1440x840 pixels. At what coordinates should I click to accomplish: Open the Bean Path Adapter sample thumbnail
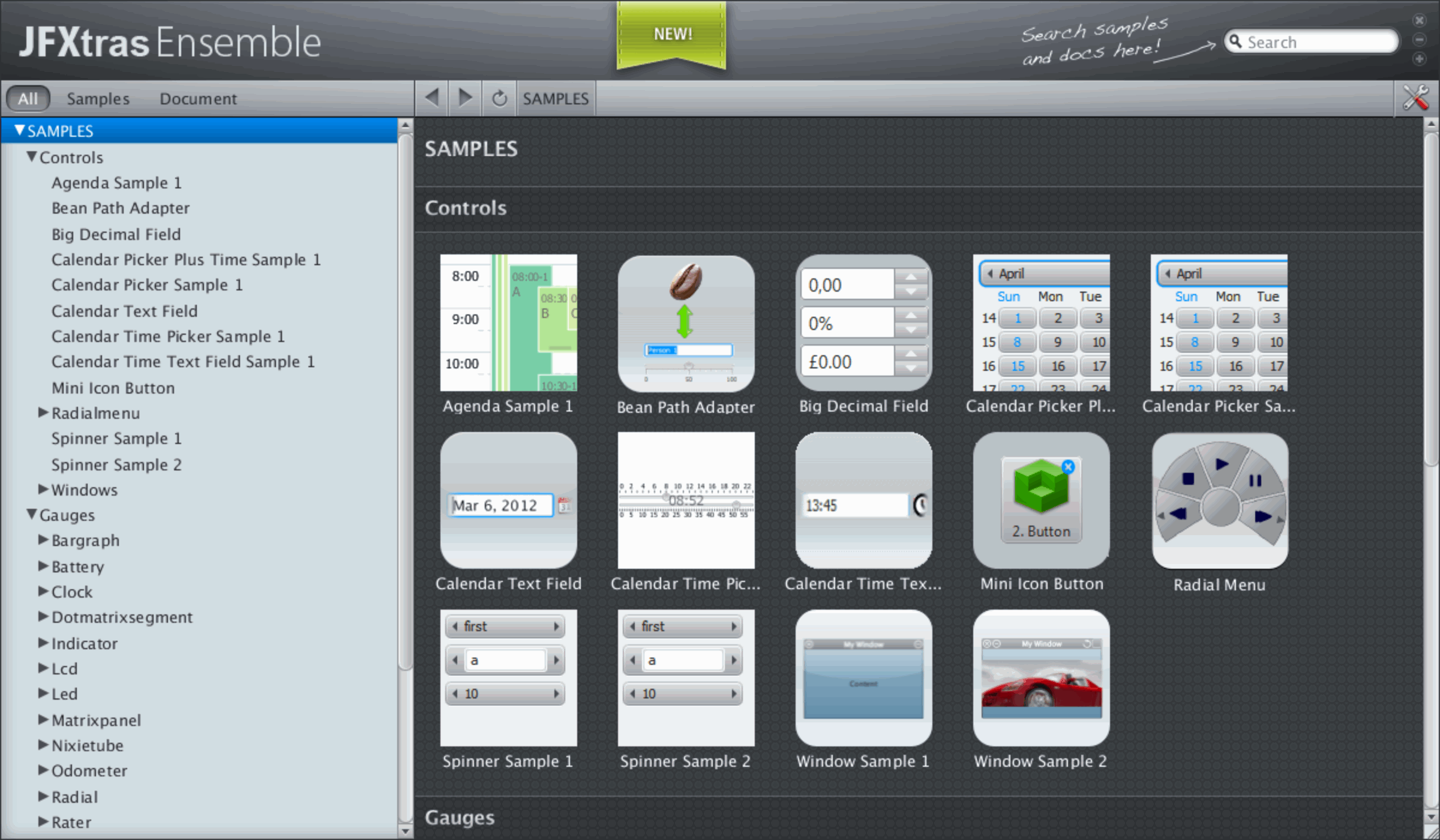686,325
